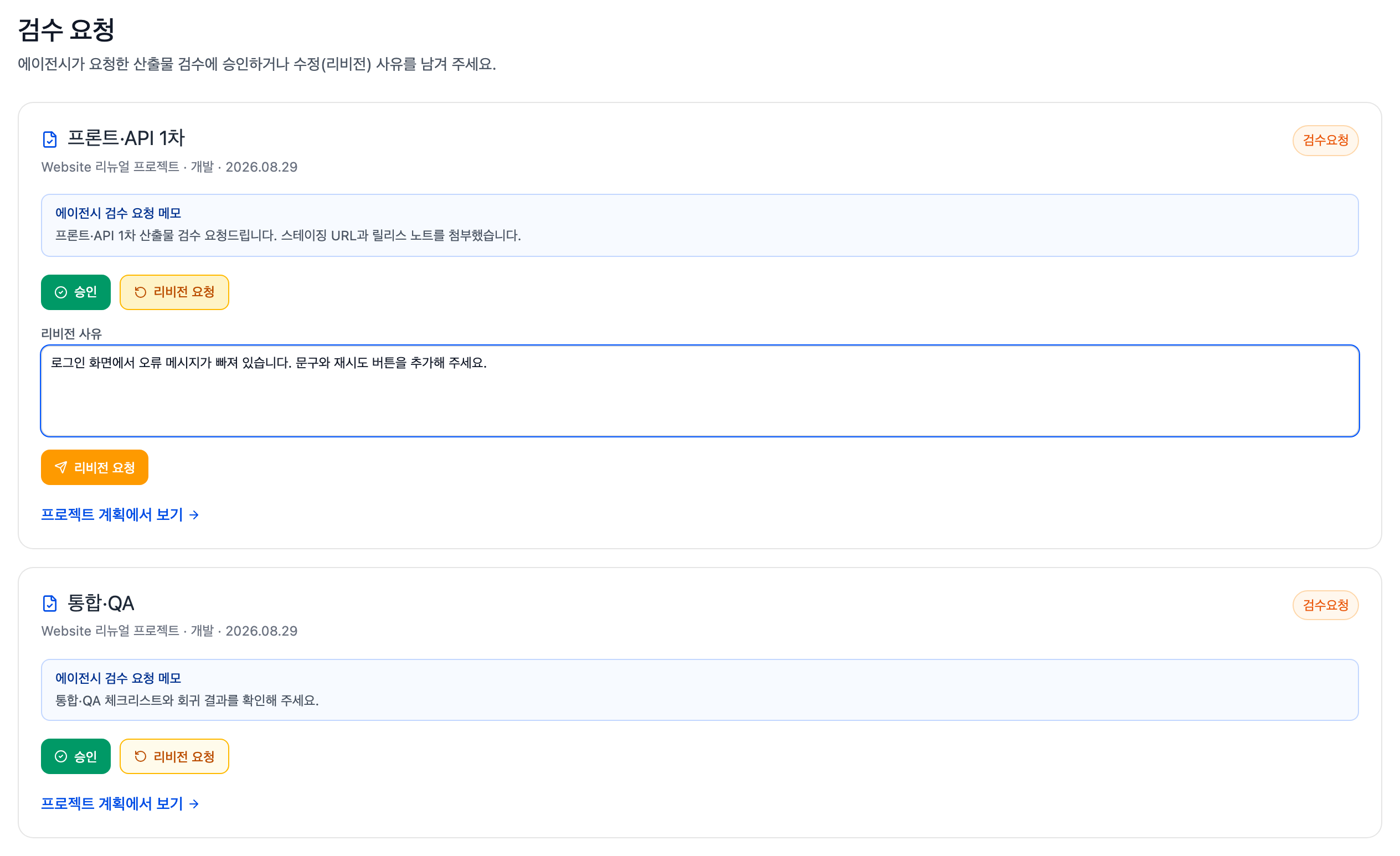Focus the 리비전 사유 text area
The width and height of the screenshot is (1400, 856).
[x=699, y=391]
